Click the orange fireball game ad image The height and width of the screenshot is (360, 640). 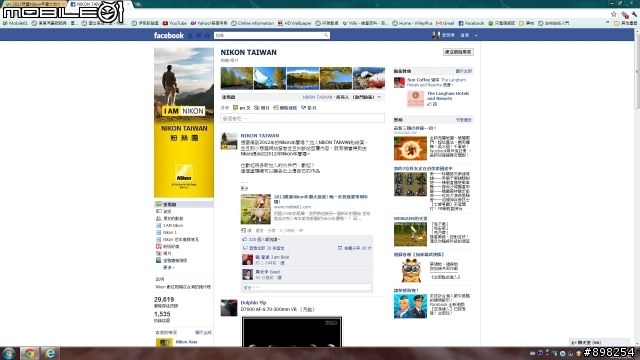(410, 148)
